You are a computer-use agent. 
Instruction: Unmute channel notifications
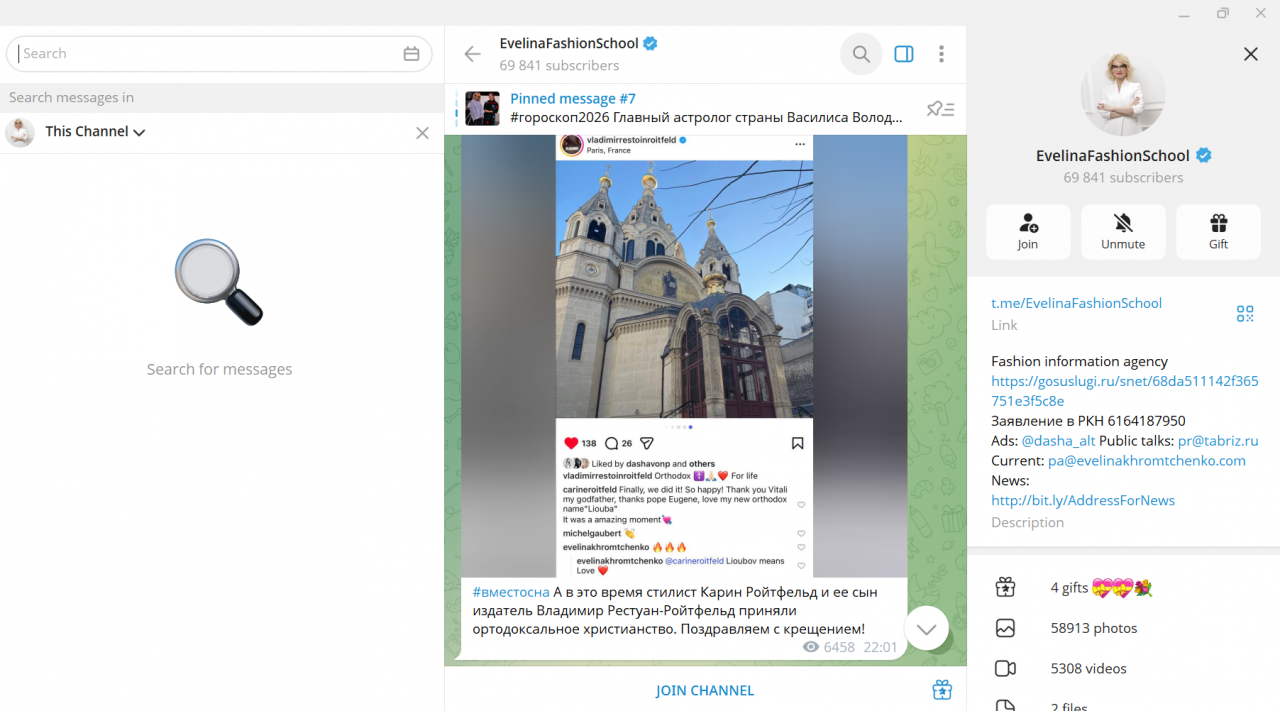pyautogui.click(x=1123, y=232)
